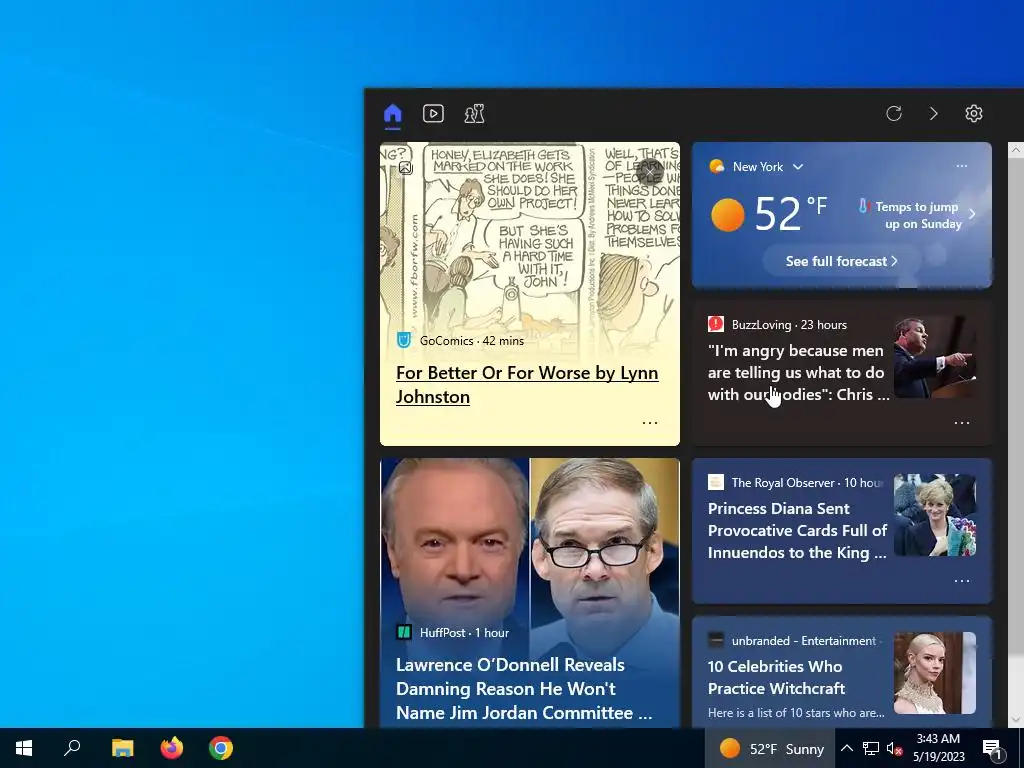Launch File Explorer from taskbar
Screen dimensions: 1024x768
(122, 748)
